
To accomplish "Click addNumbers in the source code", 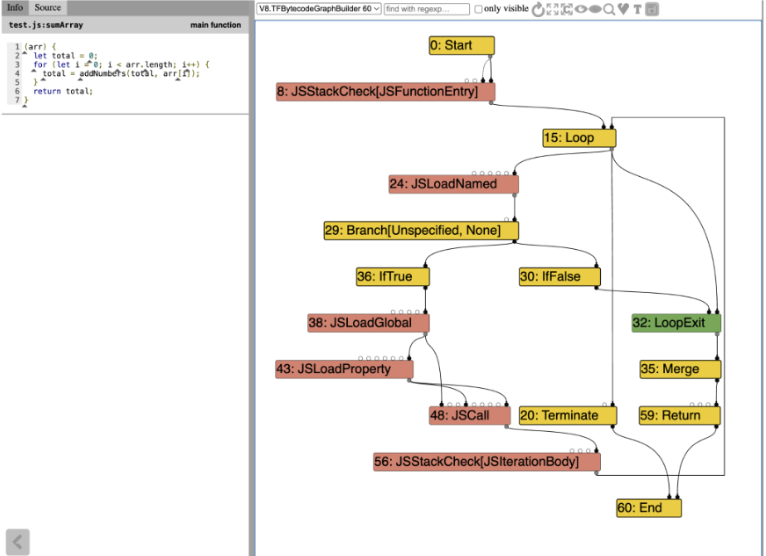I will pyautogui.click(x=103, y=73).
